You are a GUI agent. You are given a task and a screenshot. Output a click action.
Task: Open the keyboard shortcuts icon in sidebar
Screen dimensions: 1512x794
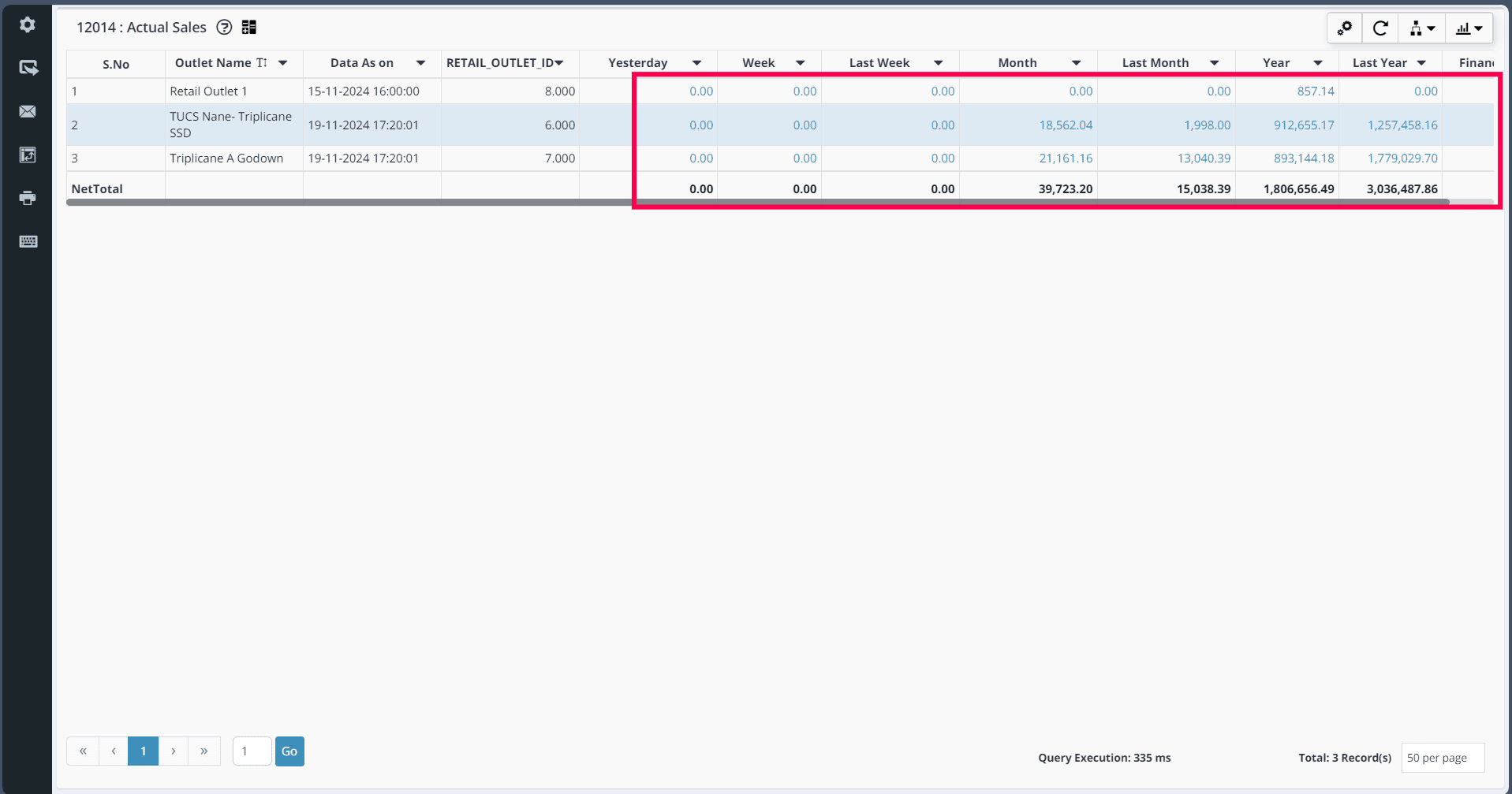tap(28, 241)
